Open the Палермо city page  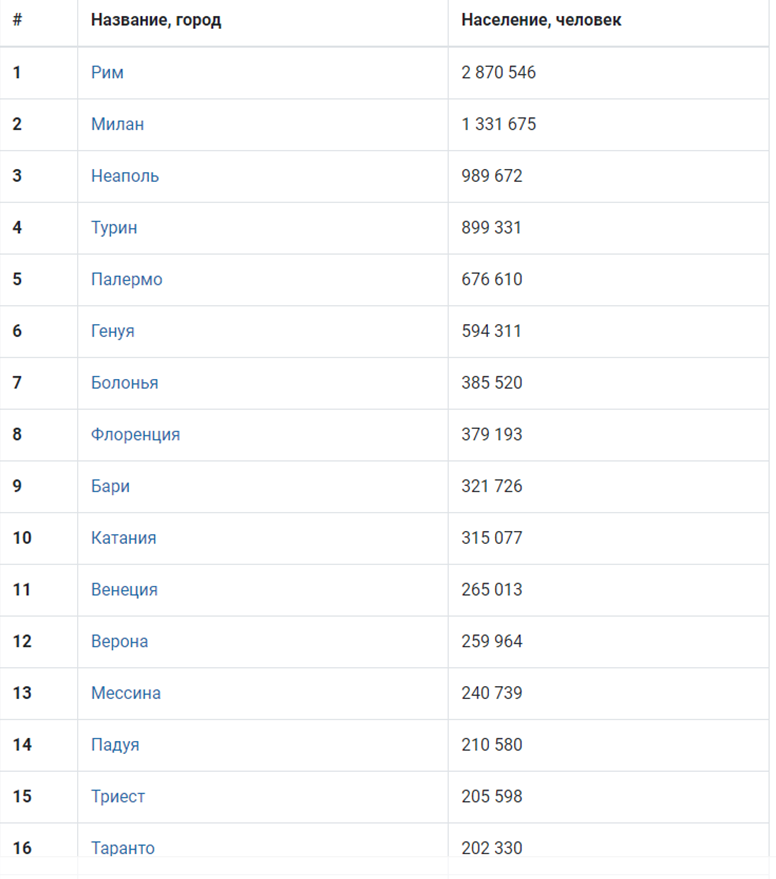pos(127,279)
